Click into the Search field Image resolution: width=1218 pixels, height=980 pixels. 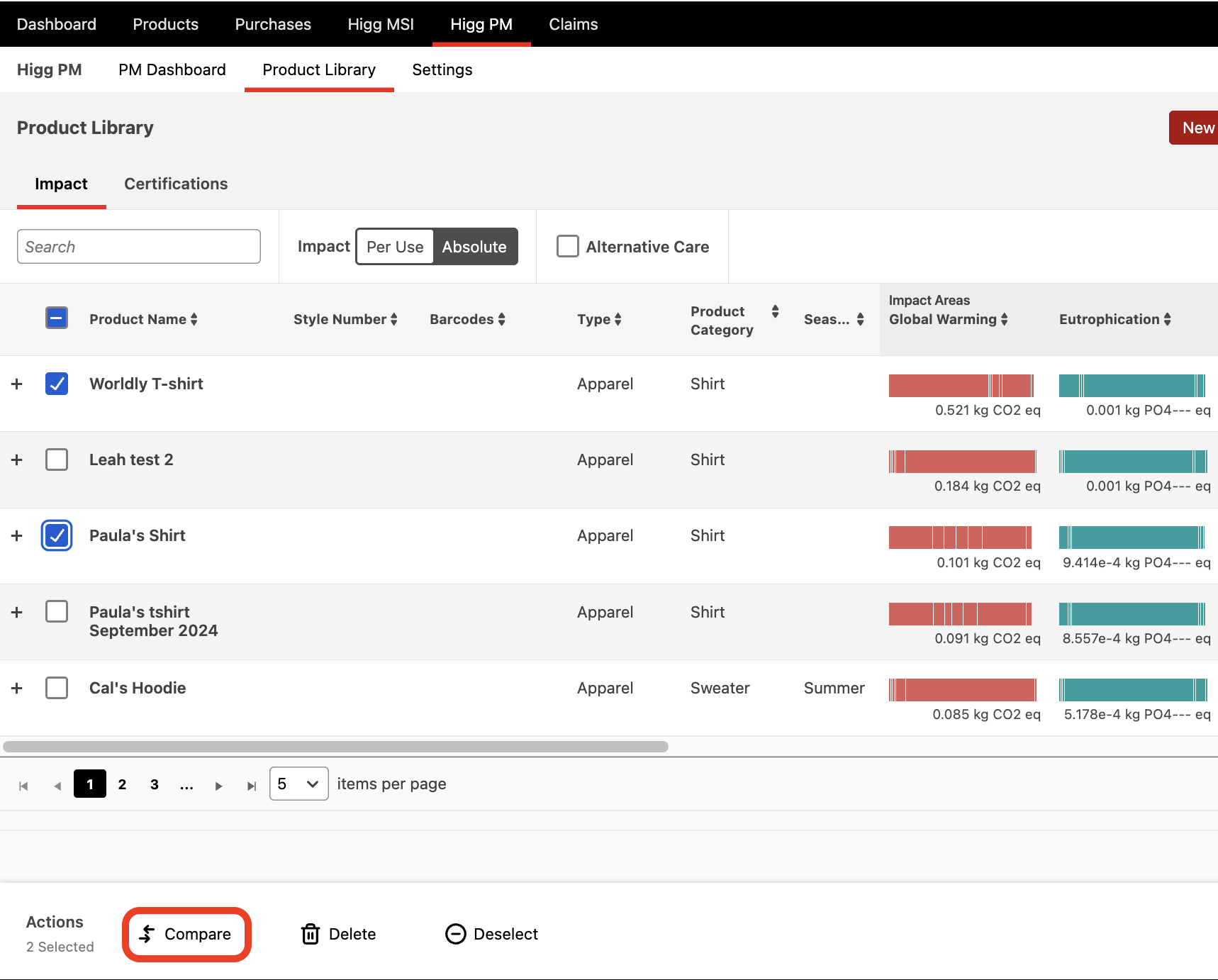[139, 246]
